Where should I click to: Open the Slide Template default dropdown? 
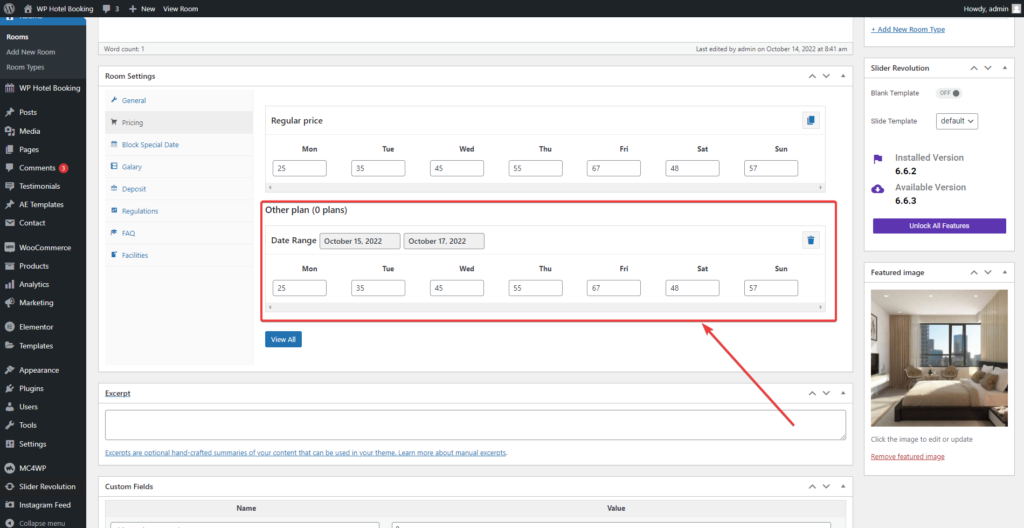957,121
